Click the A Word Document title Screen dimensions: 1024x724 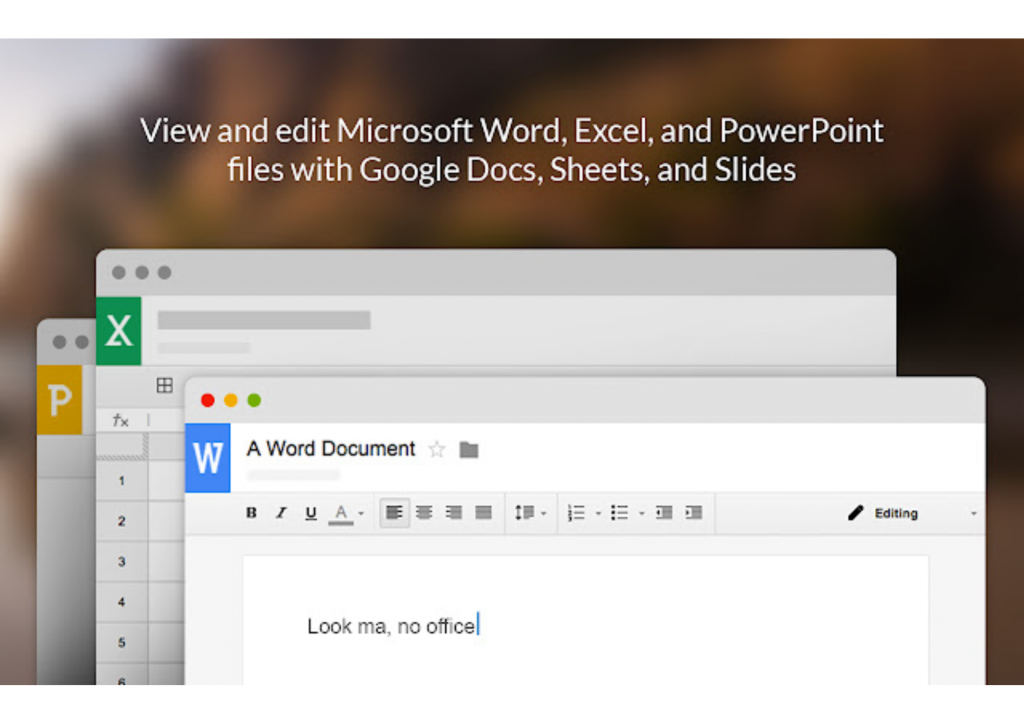coord(330,449)
